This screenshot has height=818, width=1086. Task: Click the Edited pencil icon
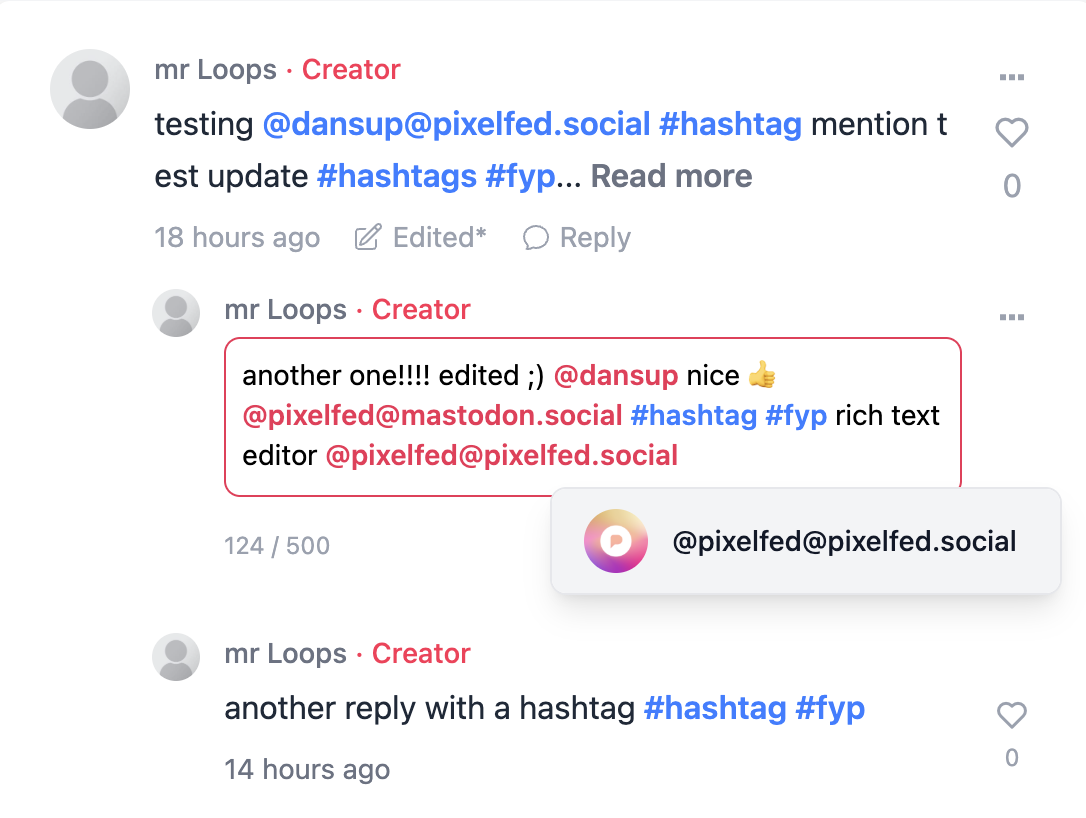coord(368,238)
